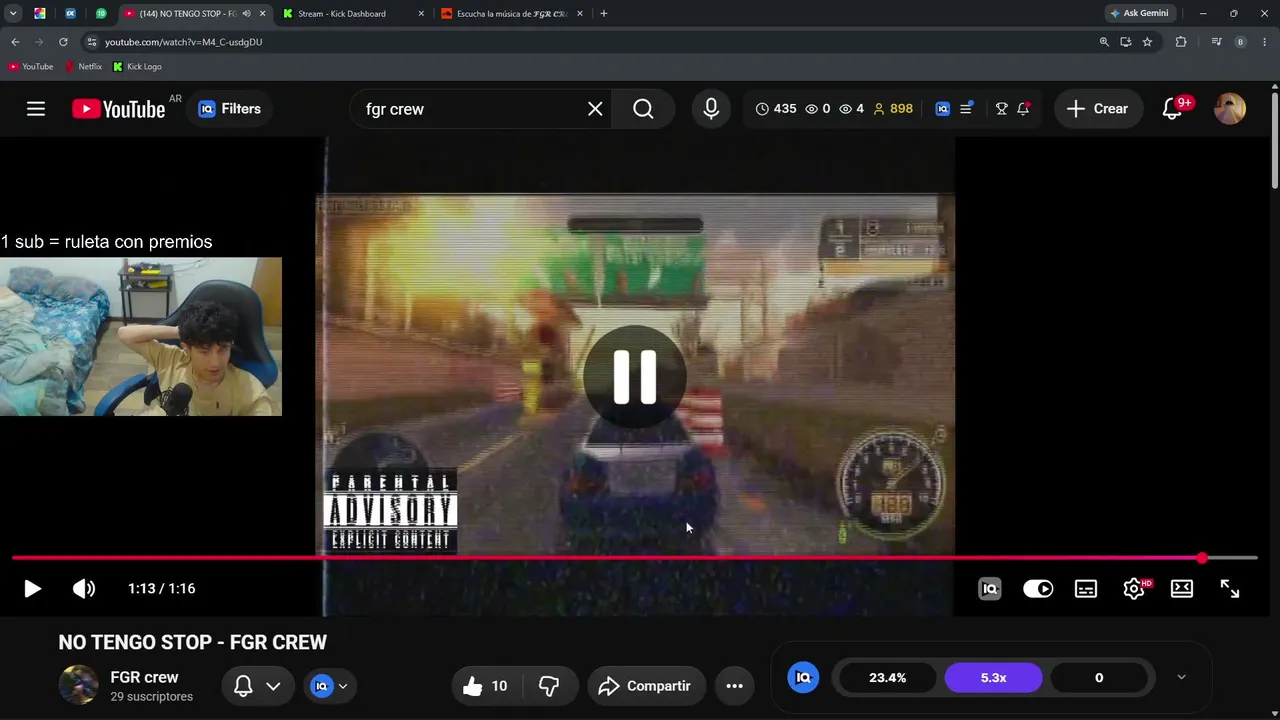Image resolution: width=1280 pixels, height=720 pixels.
Task: Clear the search query with the X
Action: 595,109
